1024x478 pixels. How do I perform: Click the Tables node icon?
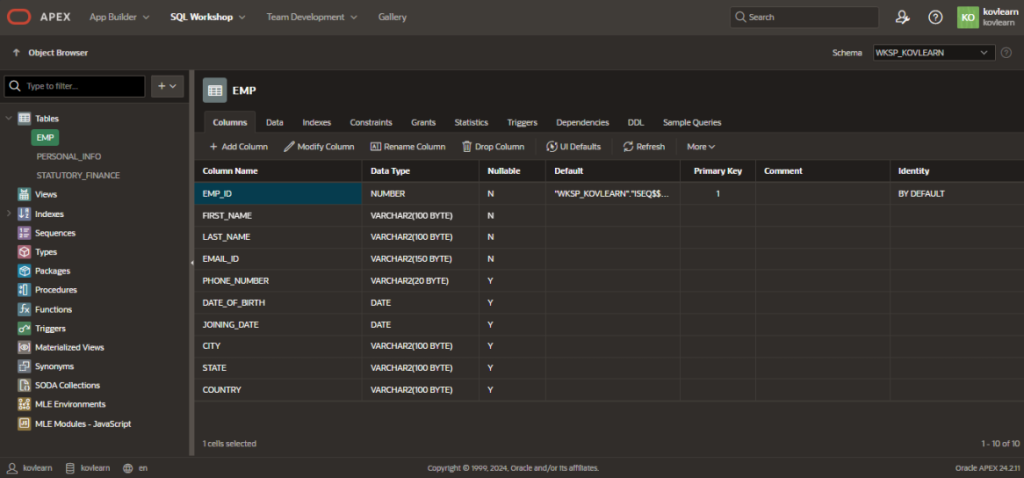pyautogui.click(x=24, y=118)
